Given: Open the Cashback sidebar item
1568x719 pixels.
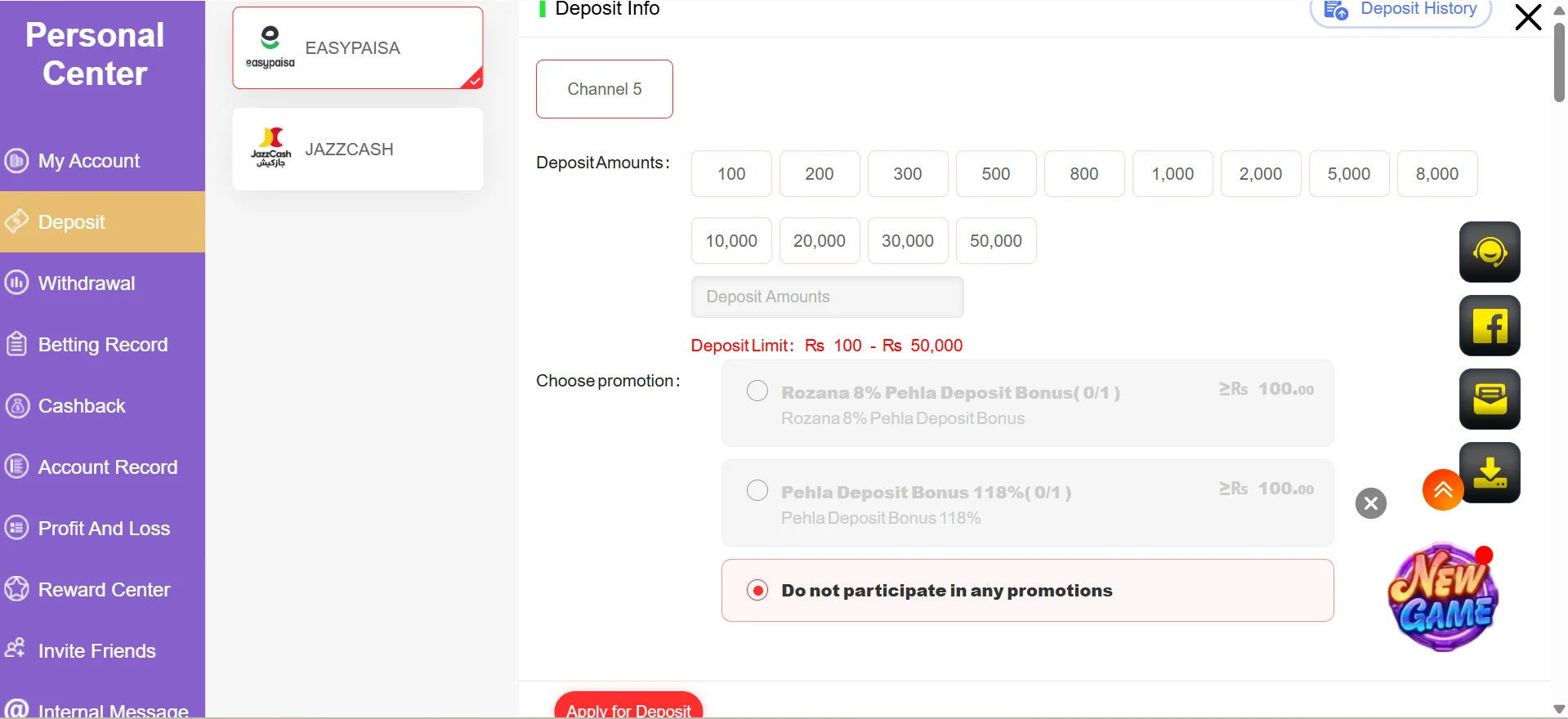Looking at the screenshot, I should point(82,406).
